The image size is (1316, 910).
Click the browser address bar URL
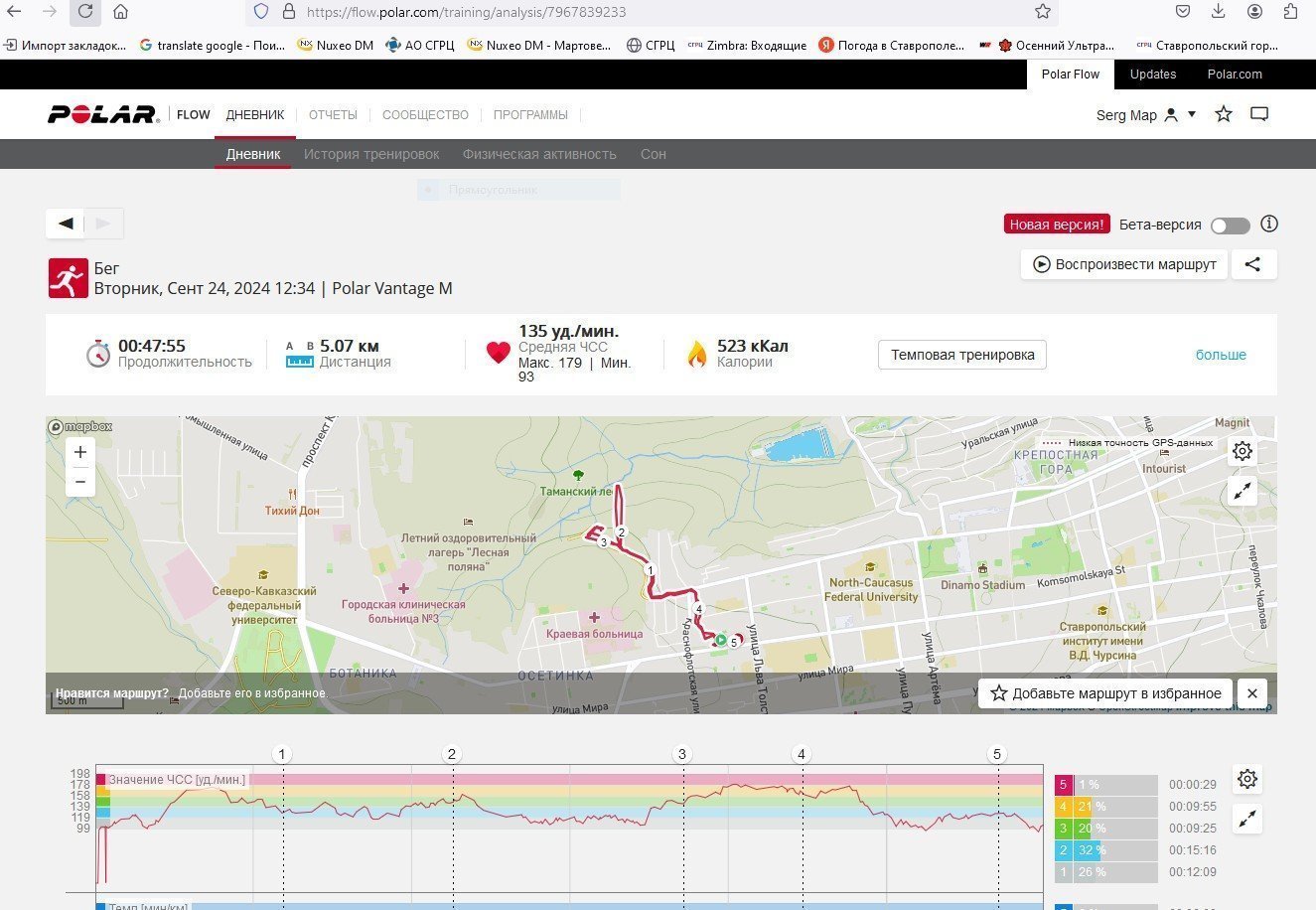pyautogui.click(x=466, y=12)
